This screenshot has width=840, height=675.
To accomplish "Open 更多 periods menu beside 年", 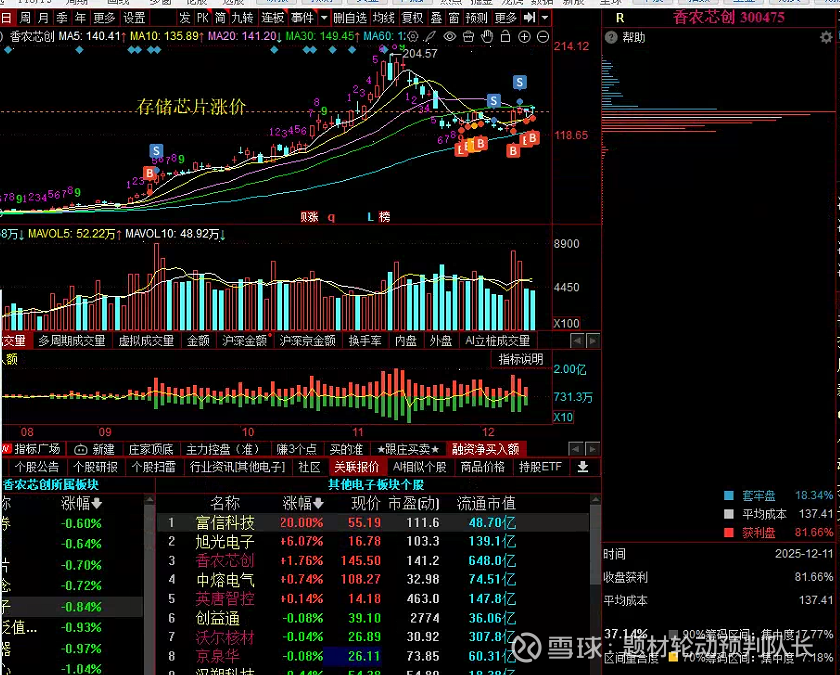I will click(x=104, y=18).
